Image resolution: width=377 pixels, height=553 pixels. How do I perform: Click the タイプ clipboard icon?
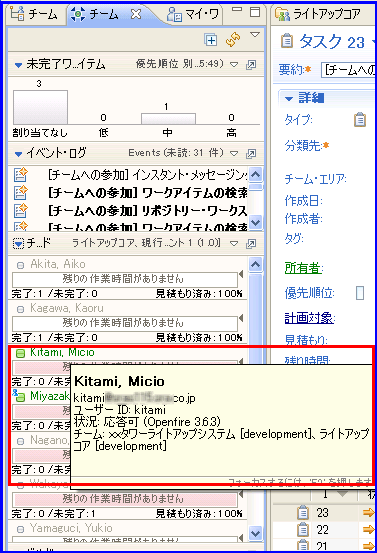[x=360, y=120]
